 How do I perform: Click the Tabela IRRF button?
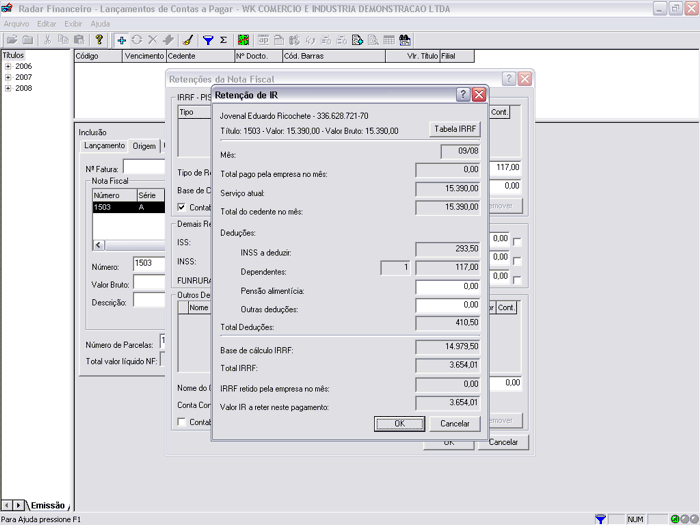coord(456,130)
